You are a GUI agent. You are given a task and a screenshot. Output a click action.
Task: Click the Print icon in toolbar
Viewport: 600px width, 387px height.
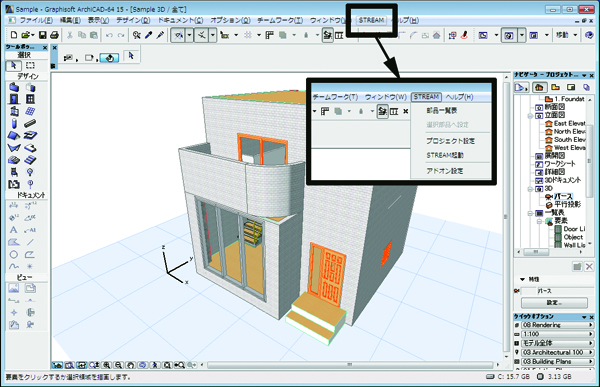pyautogui.click(x=54, y=35)
